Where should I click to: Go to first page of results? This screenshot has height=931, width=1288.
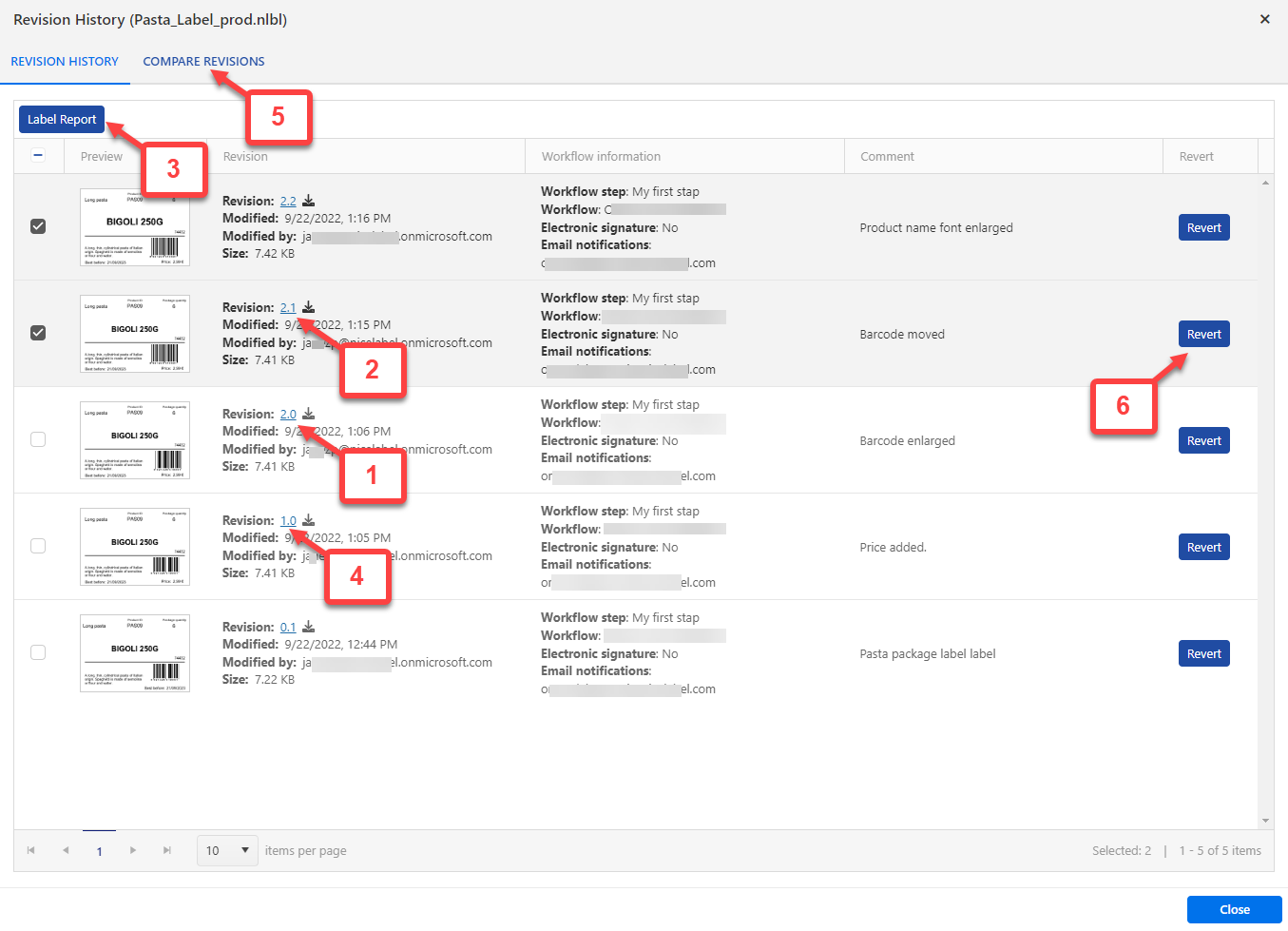tap(31, 850)
